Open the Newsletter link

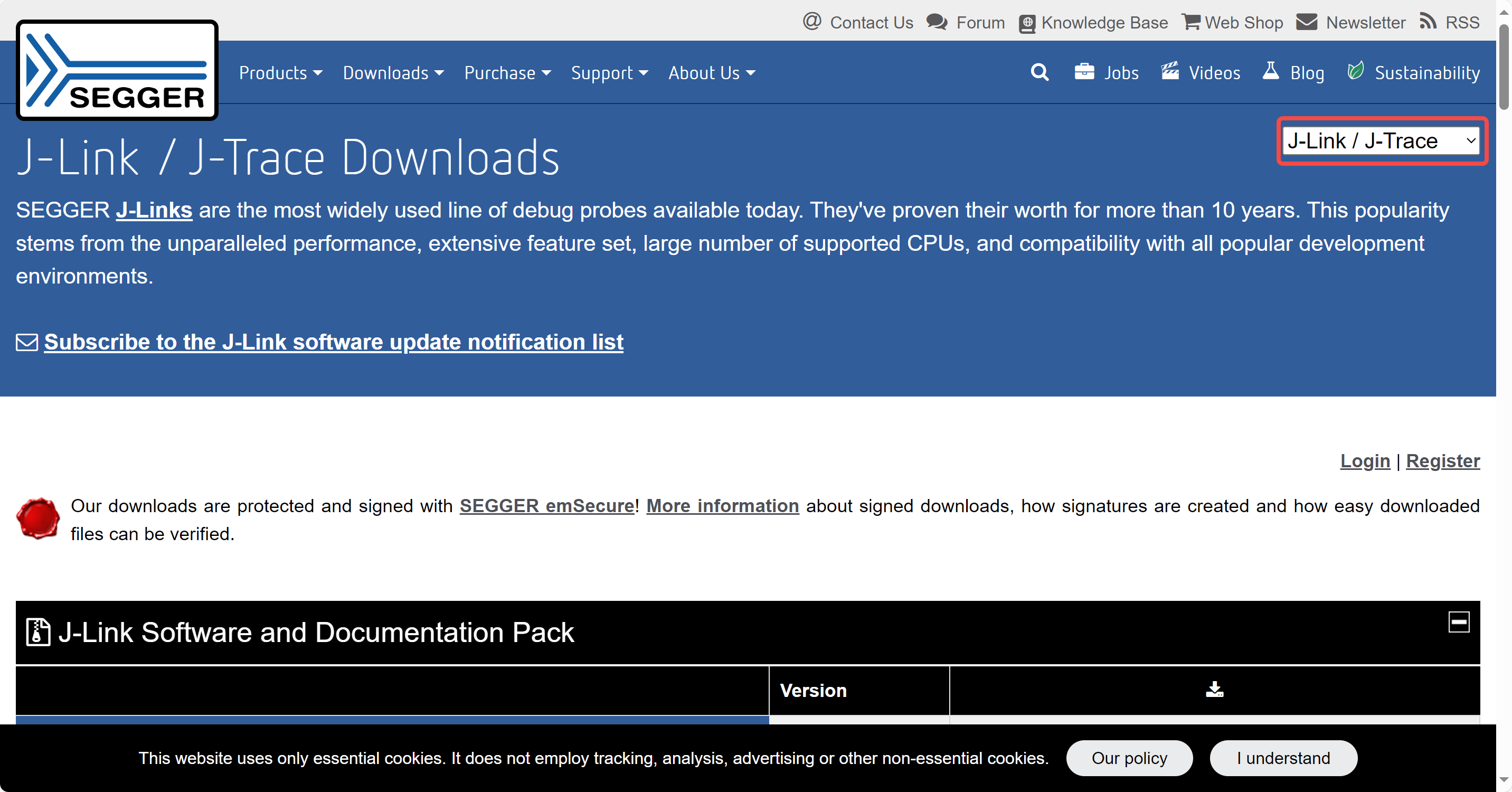click(1365, 22)
